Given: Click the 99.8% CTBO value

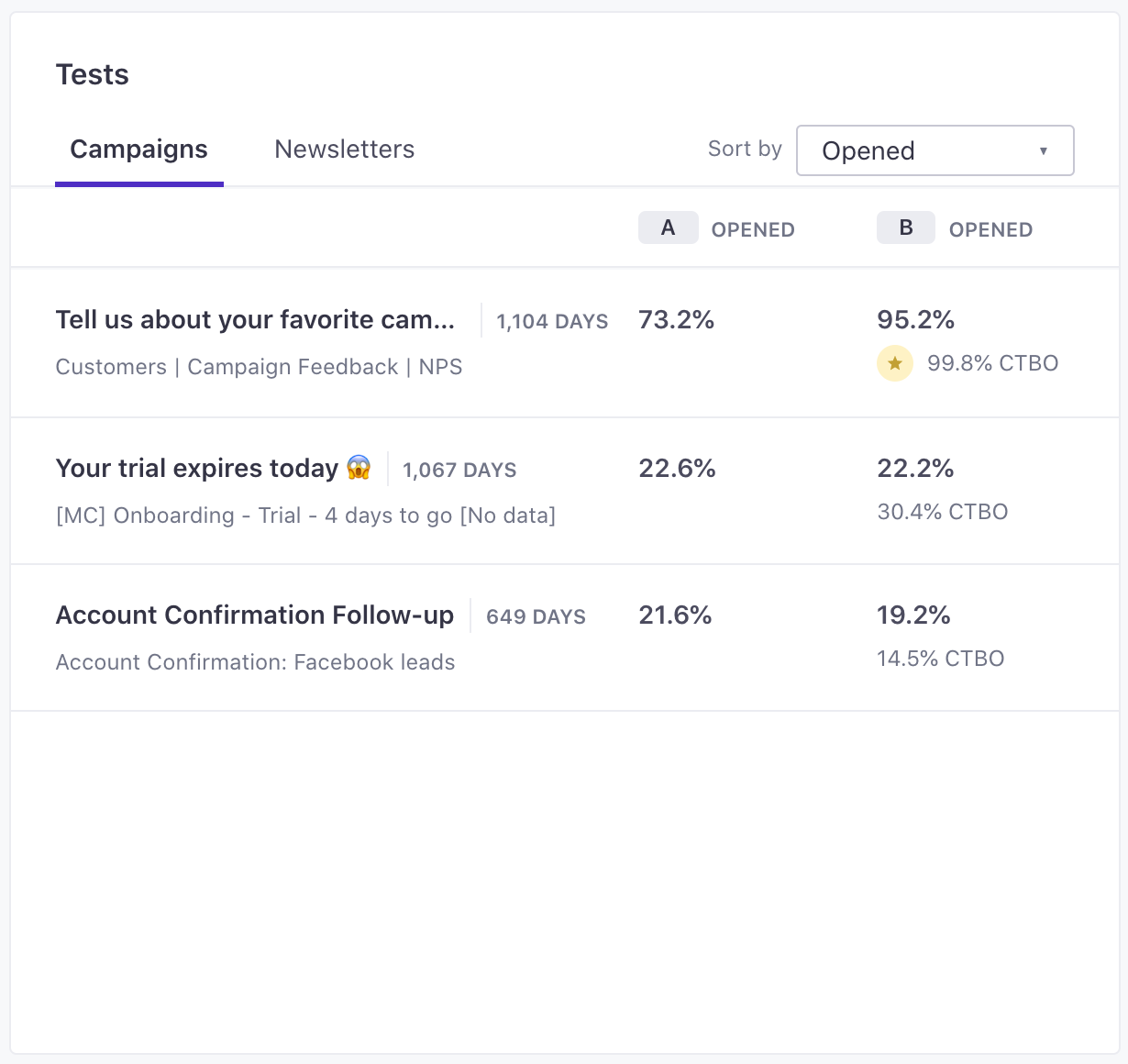Looking at the screenshot, I should coord(992,363).
